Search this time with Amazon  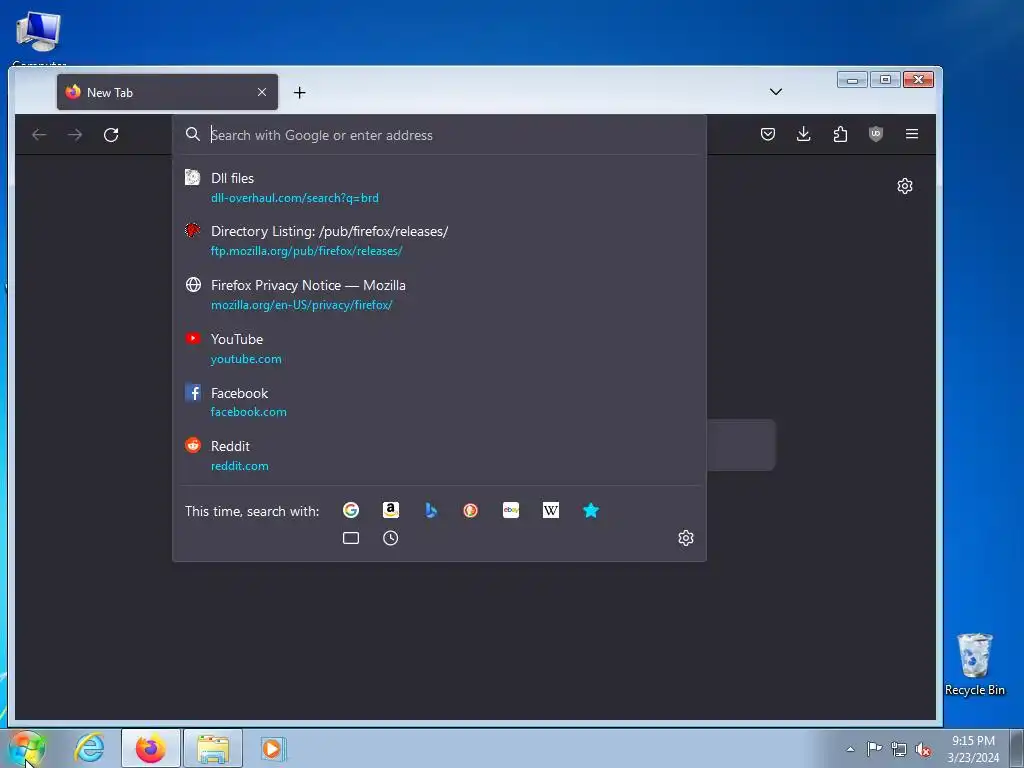click(391, 510)
